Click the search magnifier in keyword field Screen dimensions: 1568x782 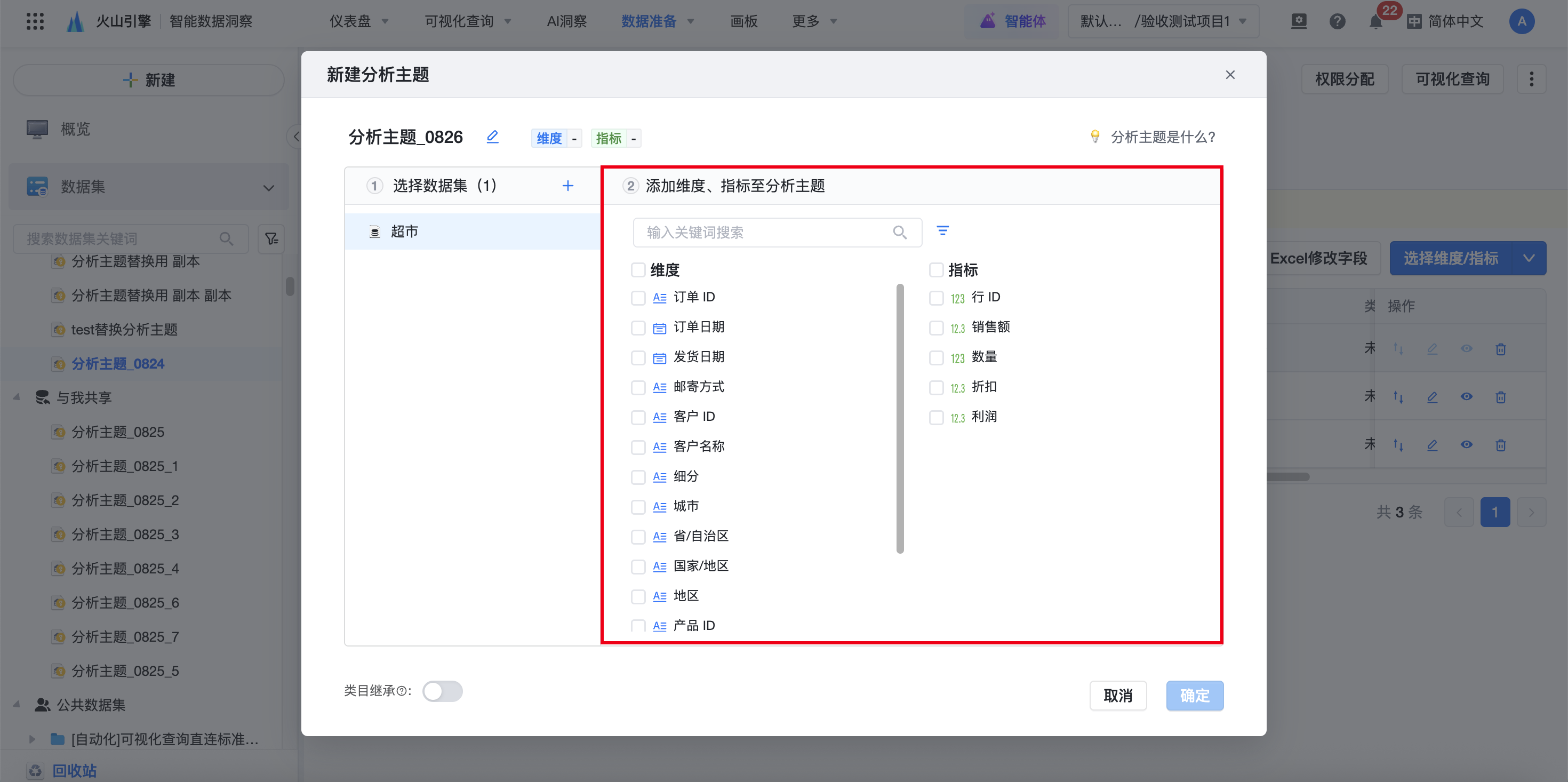click(x=899, y=233)
